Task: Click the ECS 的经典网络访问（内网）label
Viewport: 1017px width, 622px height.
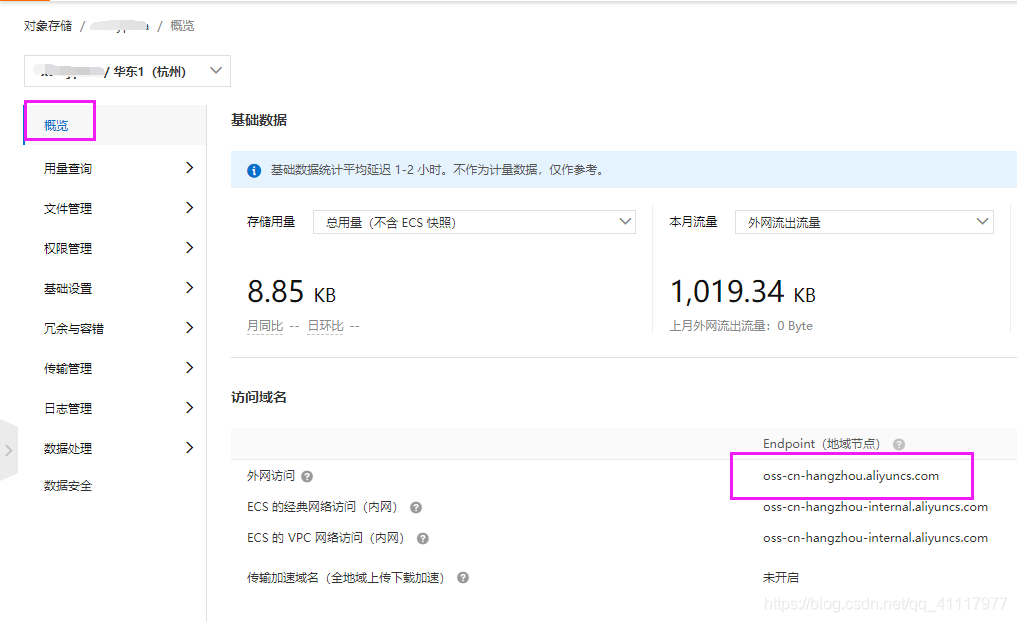Action: [x=323, y=507]
